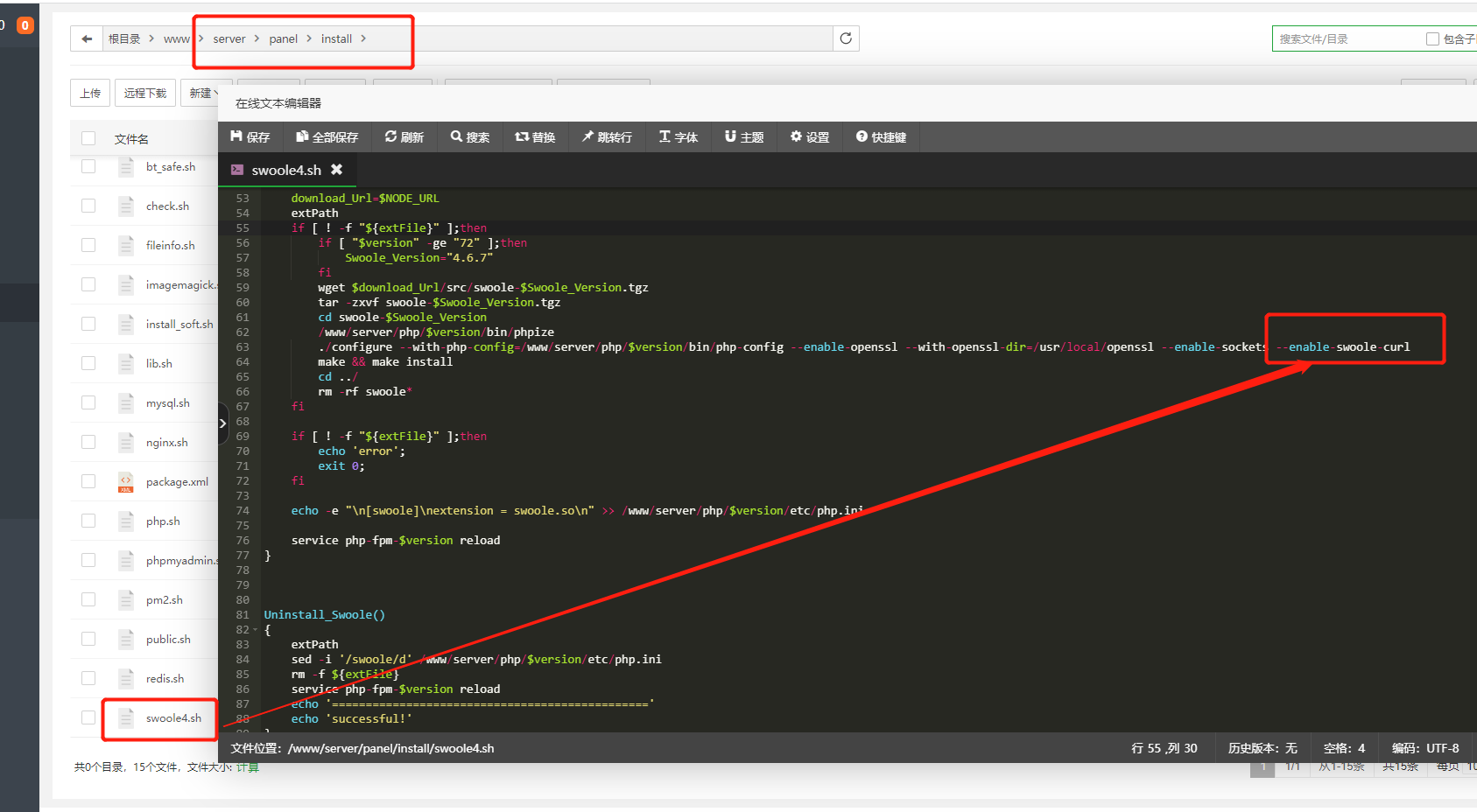
Task: Open nginx.sh from the file list
Action: (167, 442)
